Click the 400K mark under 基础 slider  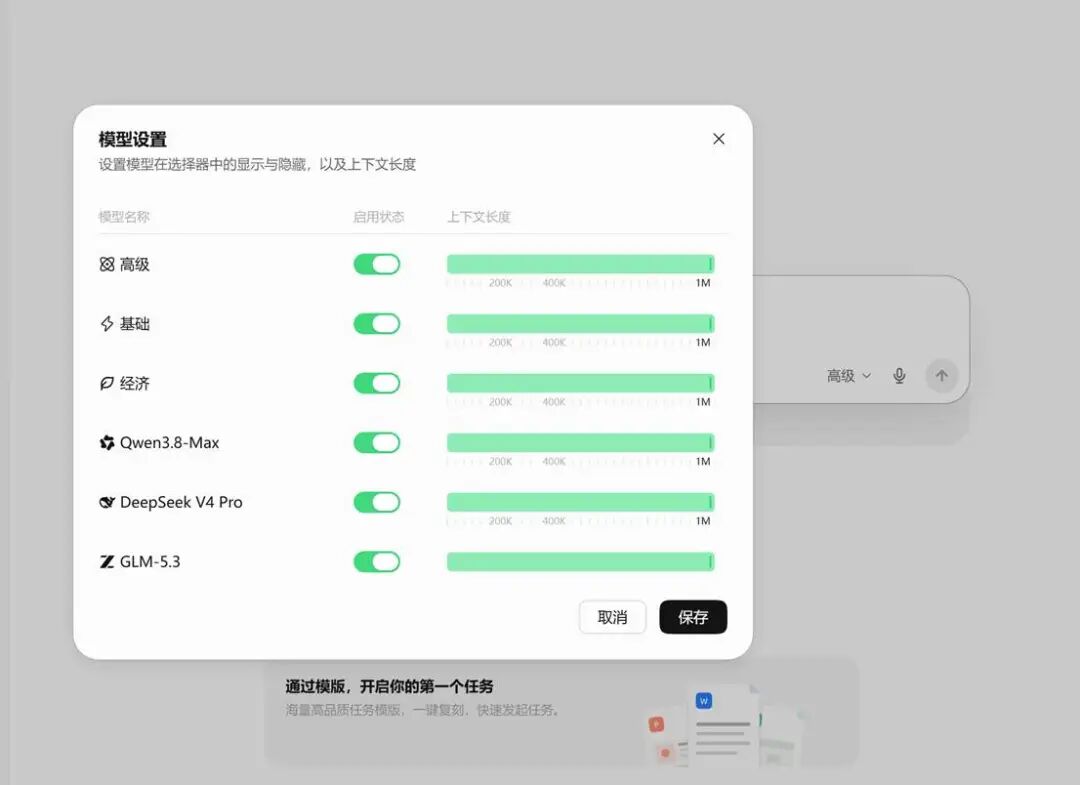[554, 342]
